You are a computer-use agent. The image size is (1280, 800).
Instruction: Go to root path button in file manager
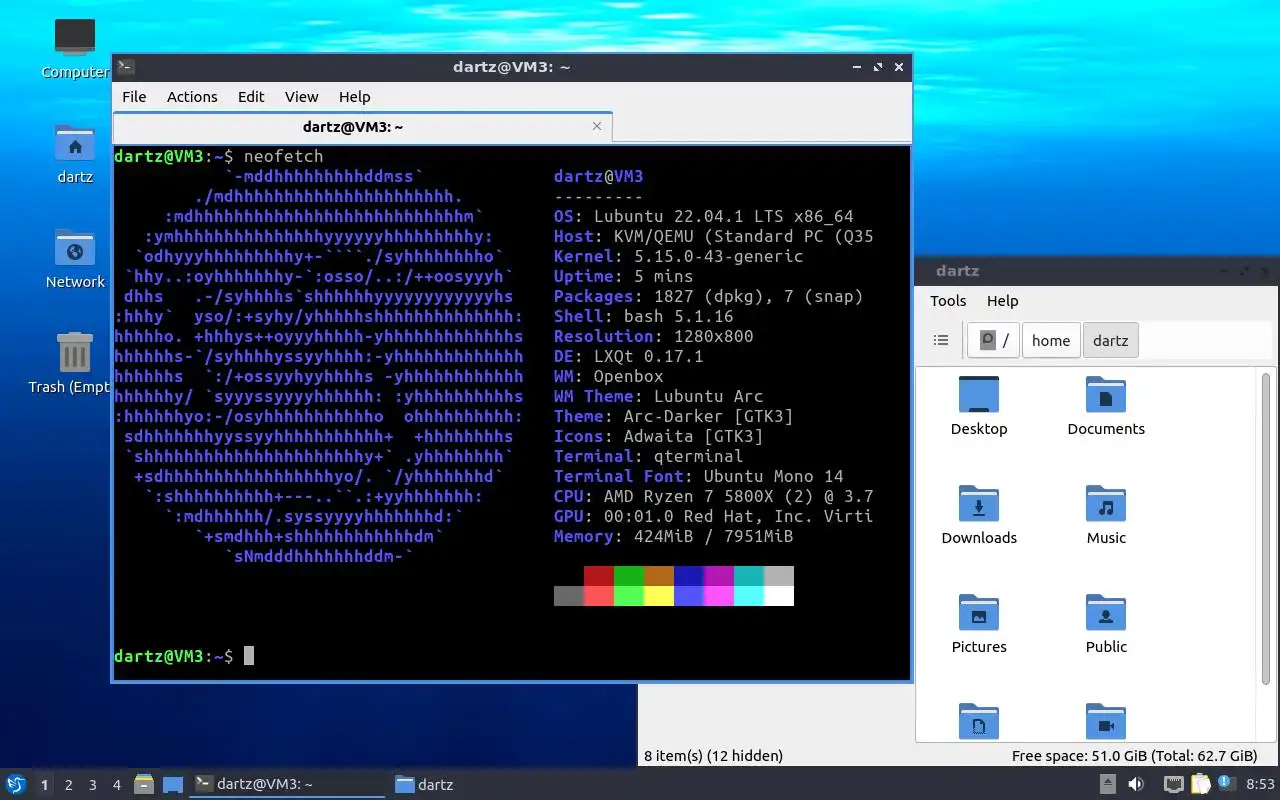(994, 340)
